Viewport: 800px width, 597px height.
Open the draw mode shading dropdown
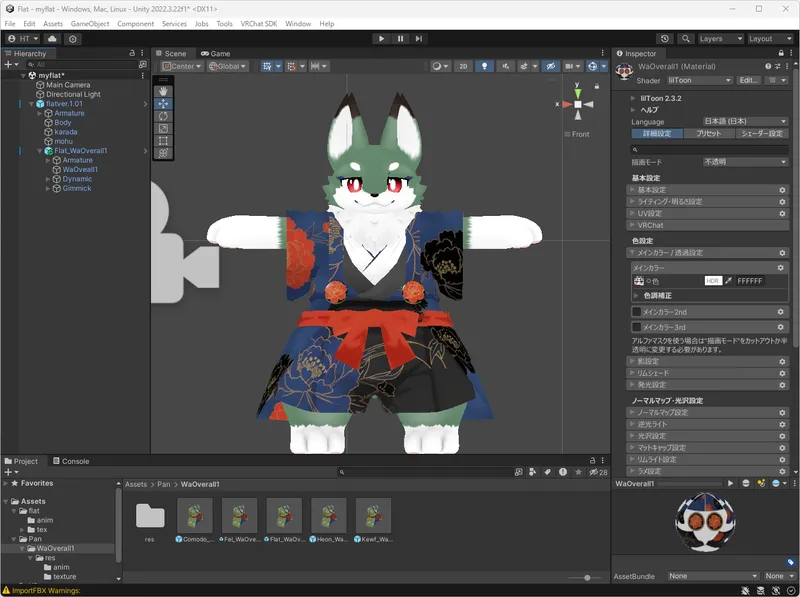(440, 66)
